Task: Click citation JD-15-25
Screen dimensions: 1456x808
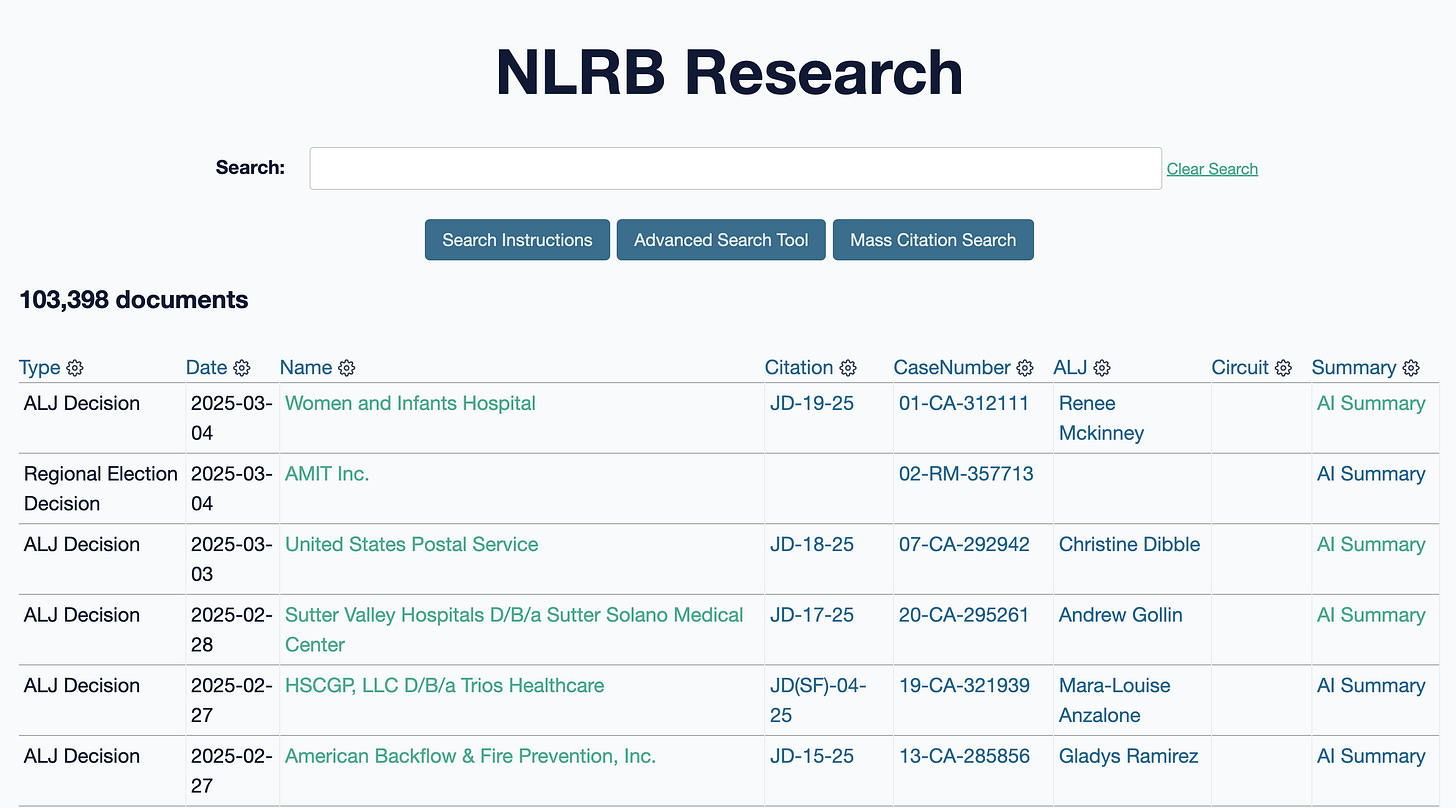Action: pos(812,757)
